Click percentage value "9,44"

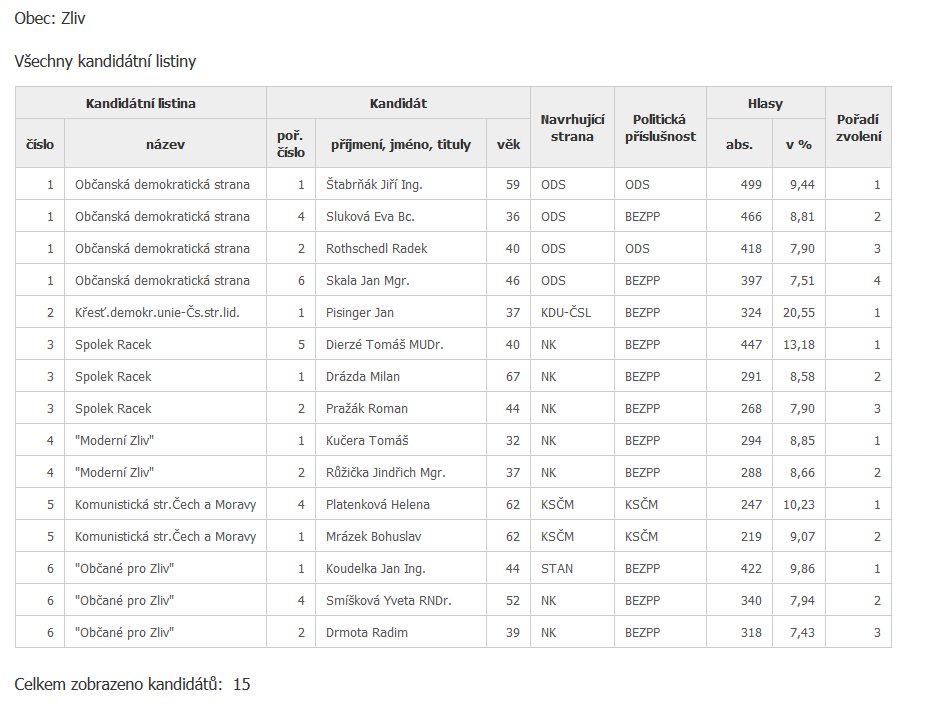coord(802,184)
